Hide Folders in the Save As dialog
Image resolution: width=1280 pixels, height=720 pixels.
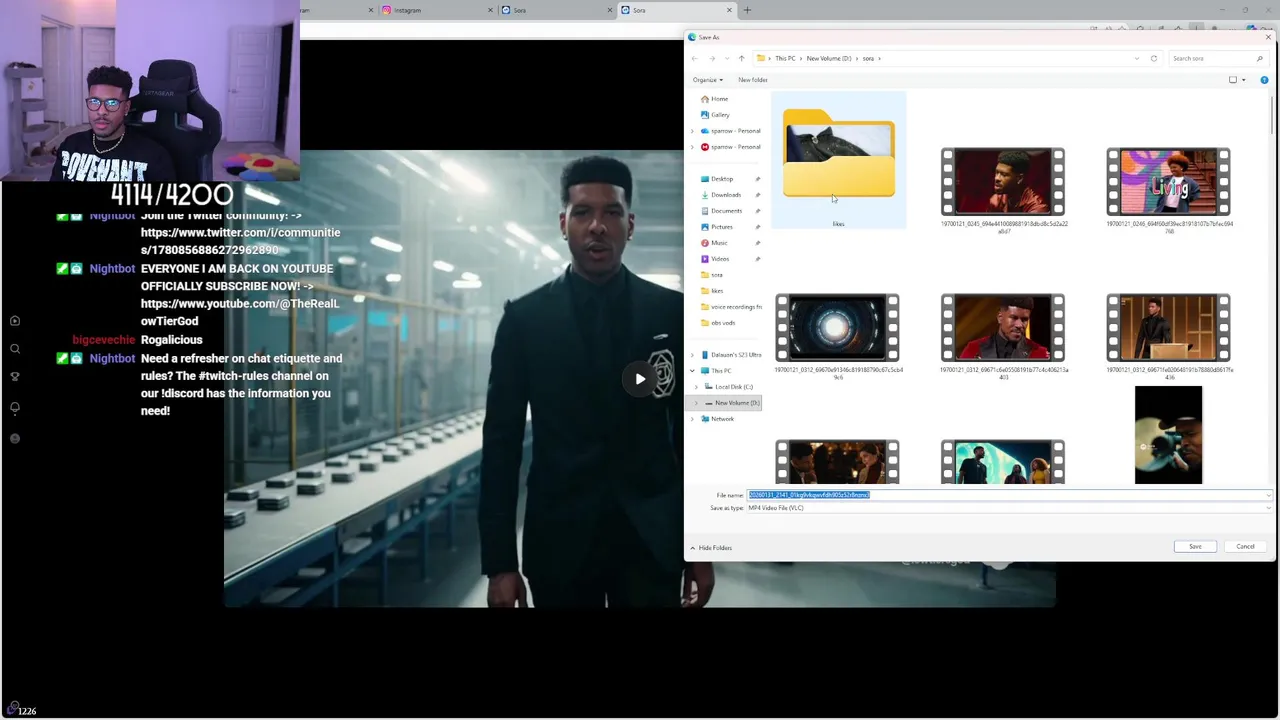(711, 548)
